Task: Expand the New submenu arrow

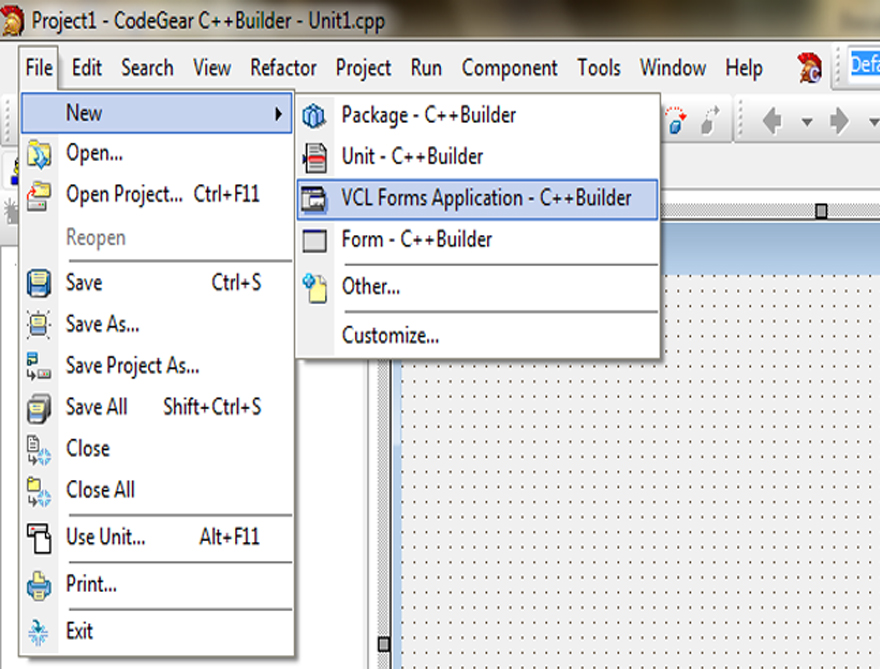Action: pyautogui.click(x=278, y=114)
